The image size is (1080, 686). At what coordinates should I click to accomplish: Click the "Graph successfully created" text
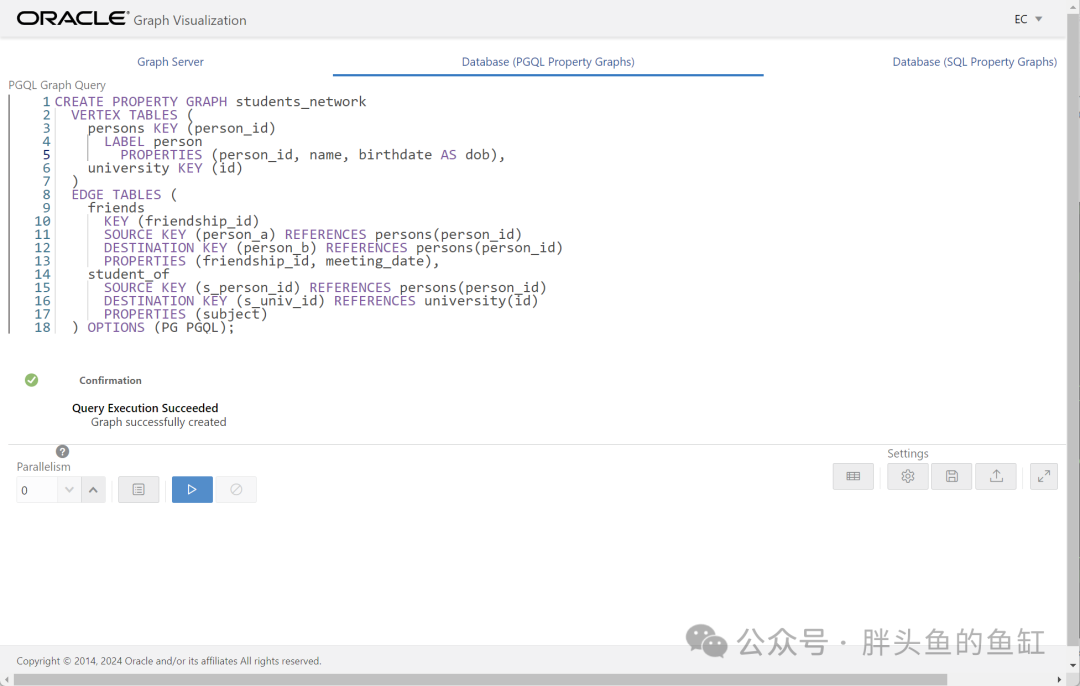click(x=158, y=422)
